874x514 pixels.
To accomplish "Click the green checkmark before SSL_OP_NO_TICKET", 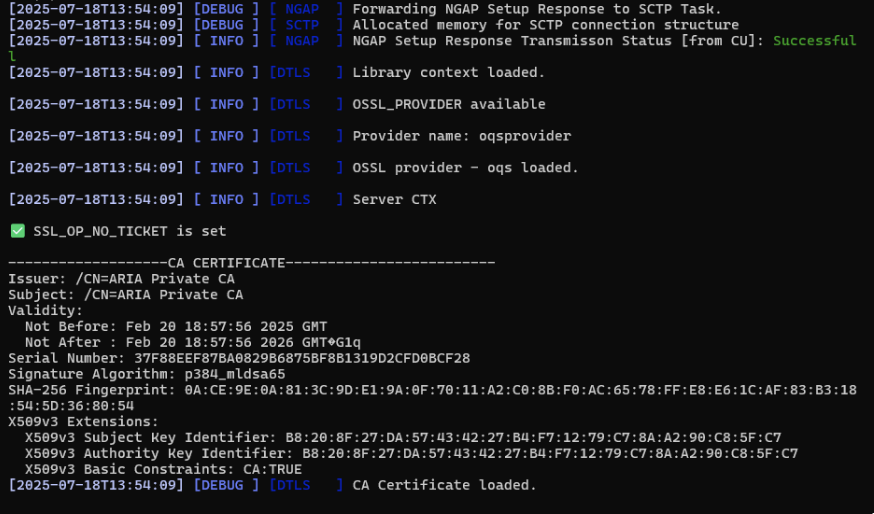I will tap(17, 231).
